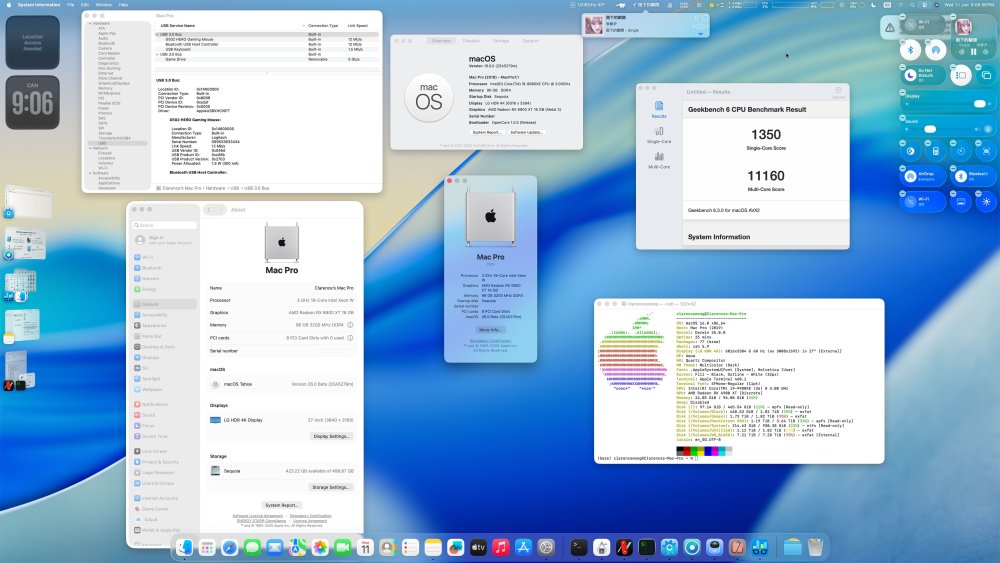This screenshot has width=1000, height=563.
Task: Switch to Storage tab in About This Mac
Action: (x=501, y=41)
